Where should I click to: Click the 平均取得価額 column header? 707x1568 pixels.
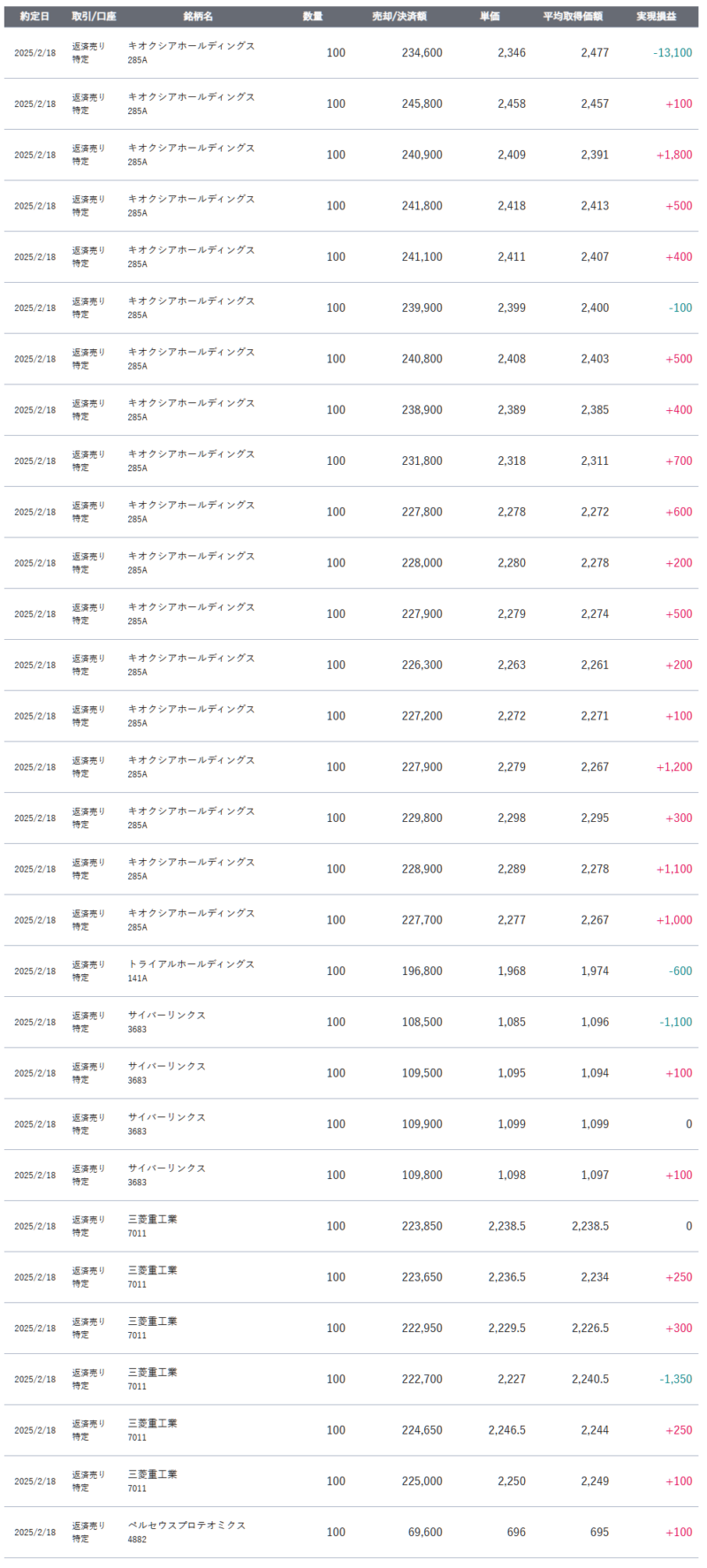coord(573,17)
